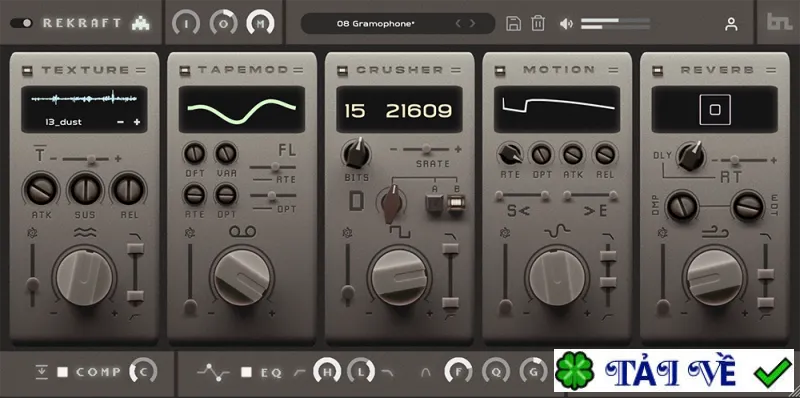Click the brand logo in top right
800x398 pixels.
coord(779,22)
